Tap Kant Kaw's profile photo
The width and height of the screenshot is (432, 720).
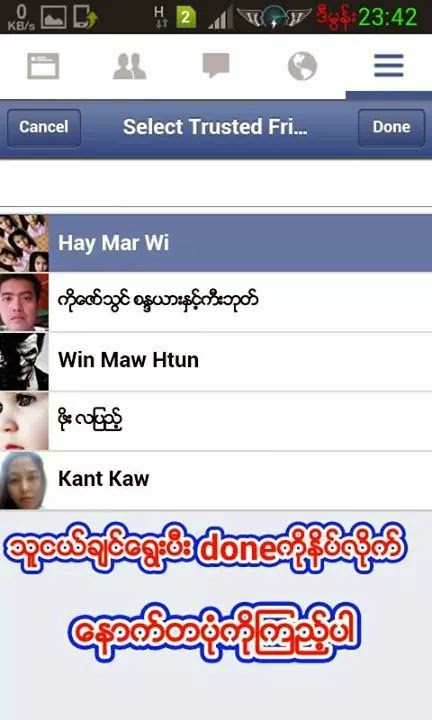(x=24, y=480)
